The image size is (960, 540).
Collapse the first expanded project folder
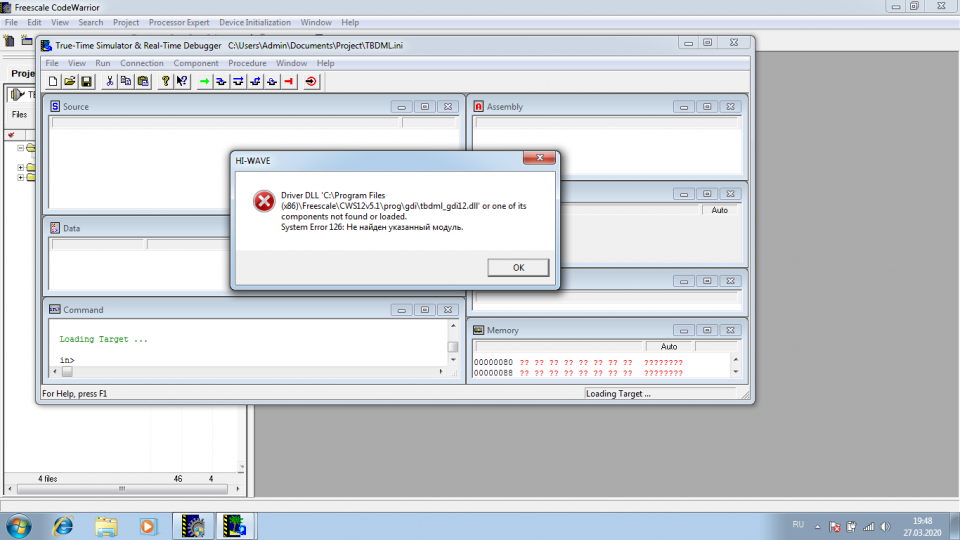(20, 148)
